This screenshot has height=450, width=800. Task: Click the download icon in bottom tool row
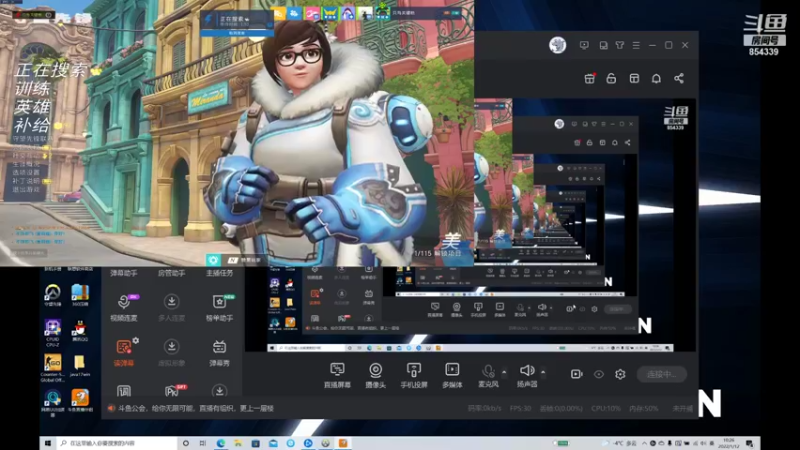pos(219,391)
